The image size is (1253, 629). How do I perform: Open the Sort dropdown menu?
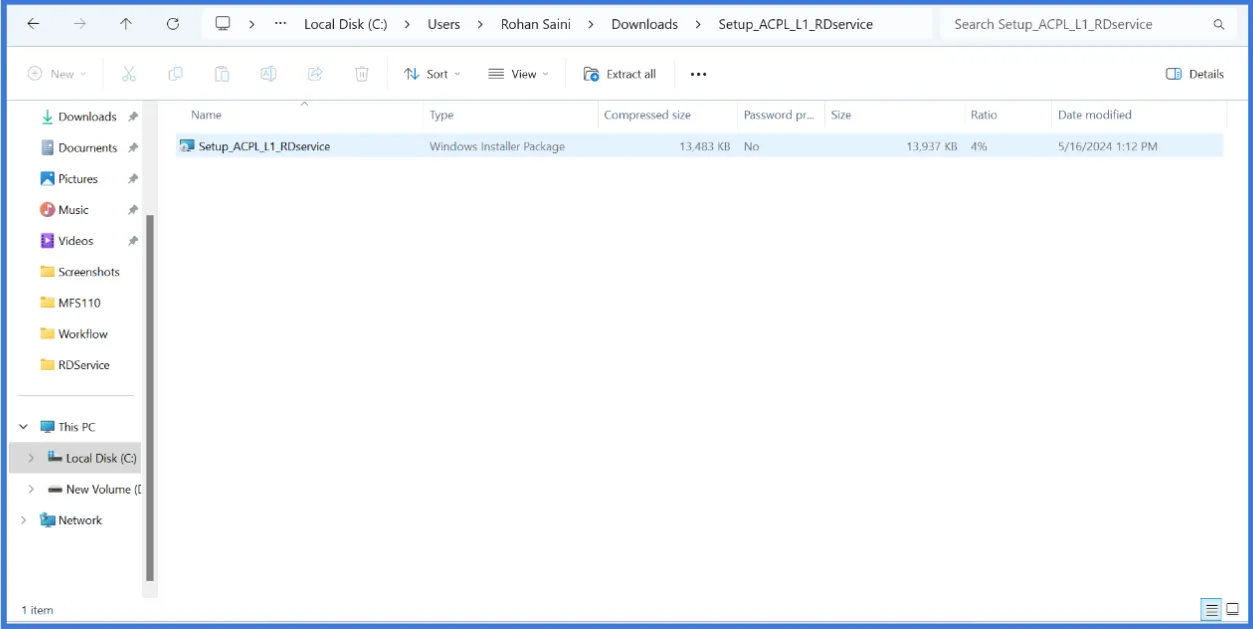point(432,74)
